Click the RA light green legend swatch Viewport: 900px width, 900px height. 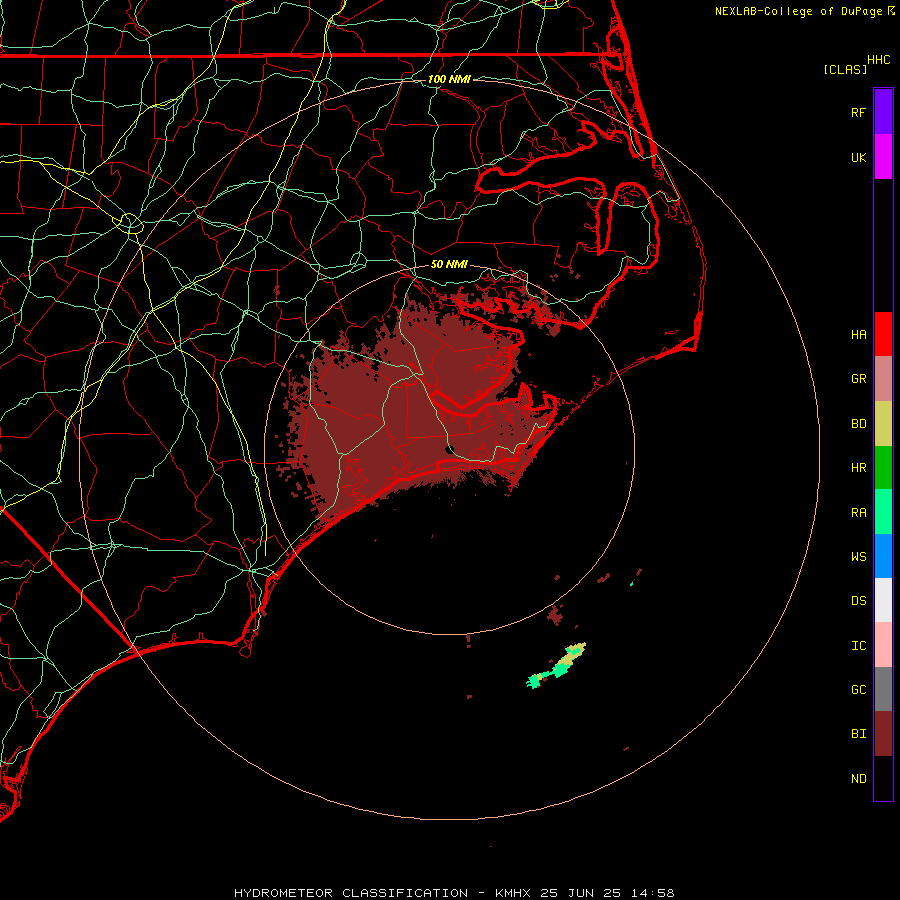click(883, 512)
